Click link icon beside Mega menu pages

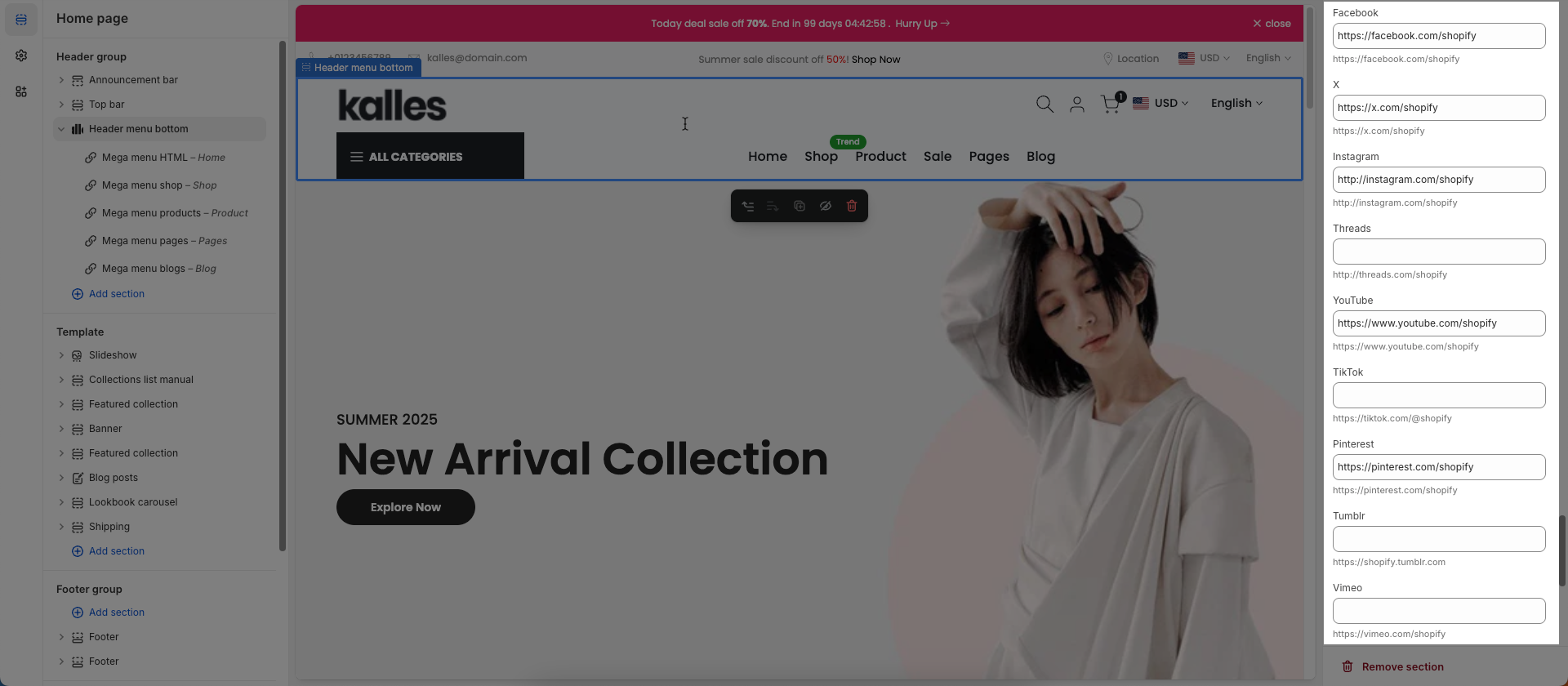click(91, 241)
